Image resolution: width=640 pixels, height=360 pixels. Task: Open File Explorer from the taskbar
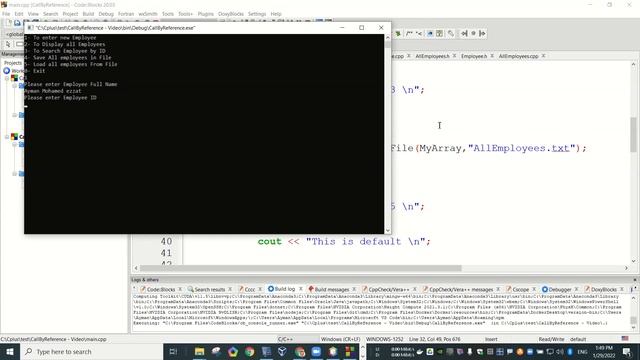[x=199, y=351]
